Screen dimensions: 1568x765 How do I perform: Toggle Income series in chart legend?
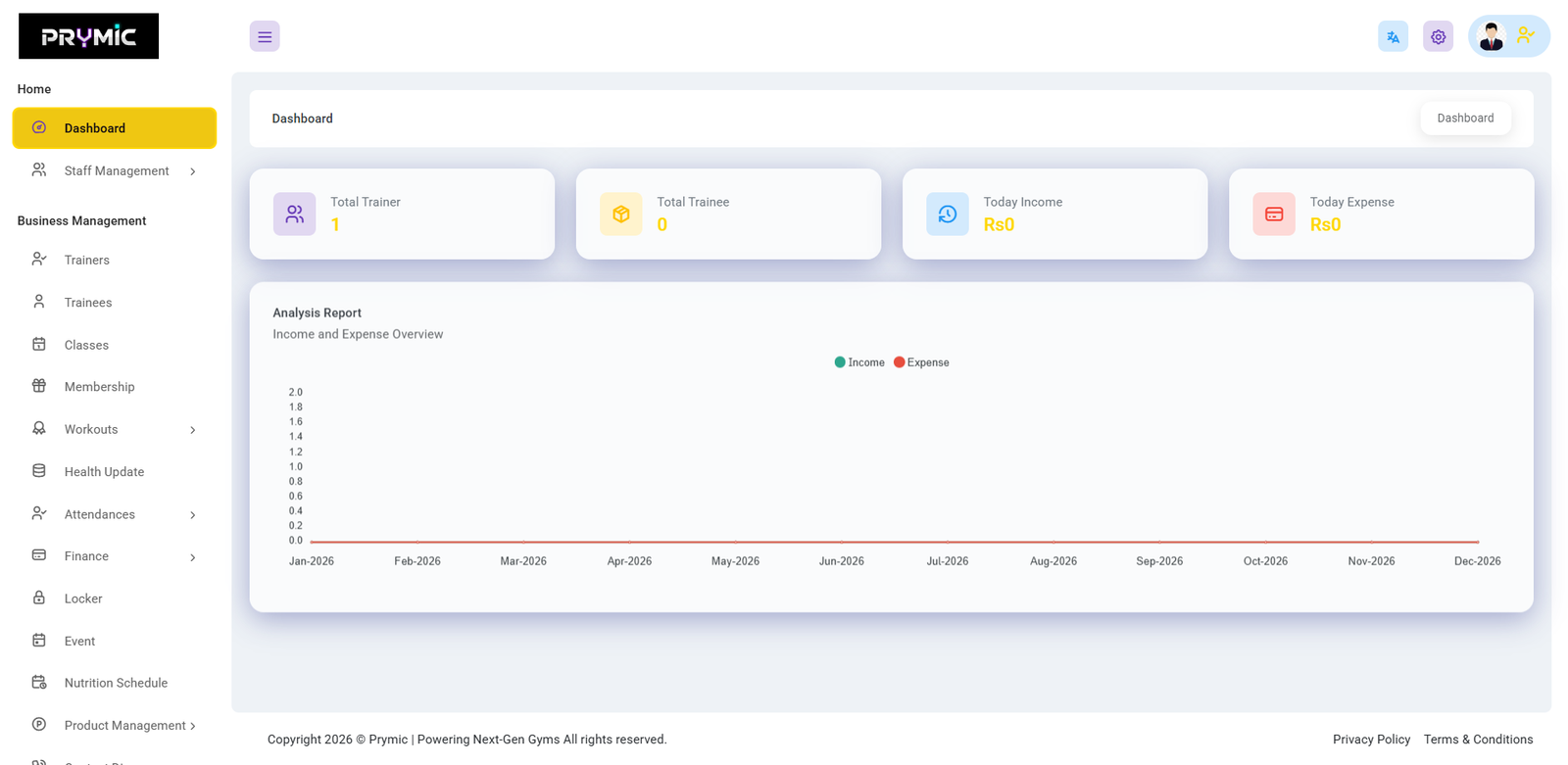pos(859,362)
